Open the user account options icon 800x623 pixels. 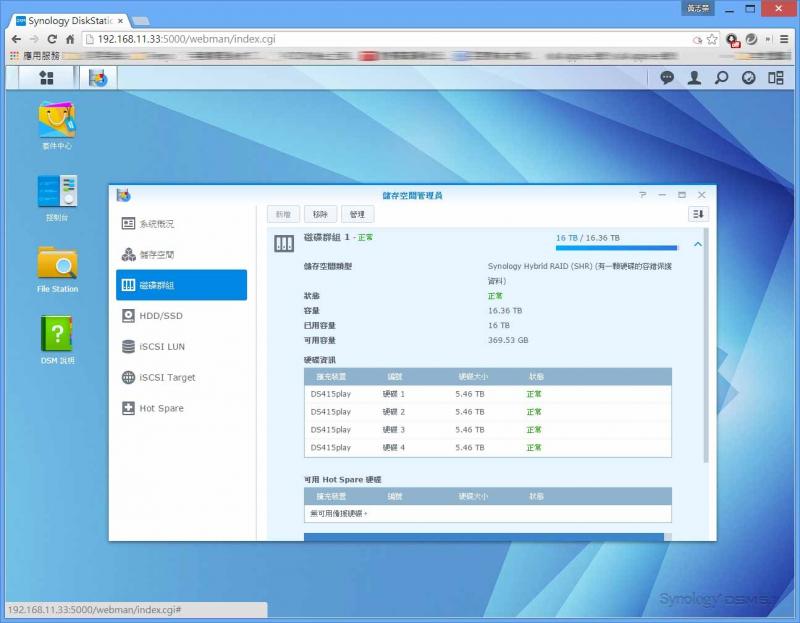tap(694, 78)
